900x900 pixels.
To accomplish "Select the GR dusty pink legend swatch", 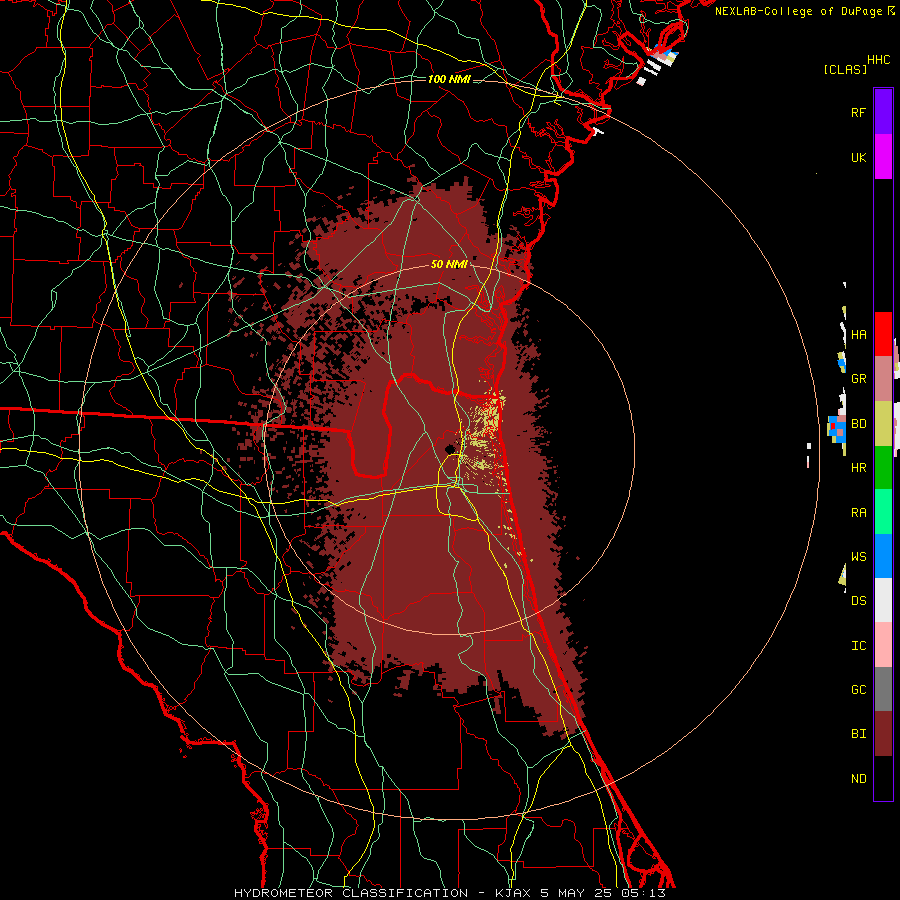I will 883,379.
